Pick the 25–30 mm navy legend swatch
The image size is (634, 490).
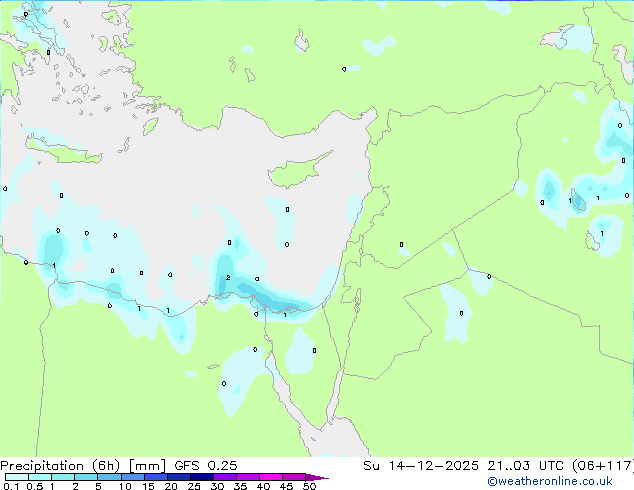click(201, 477)
